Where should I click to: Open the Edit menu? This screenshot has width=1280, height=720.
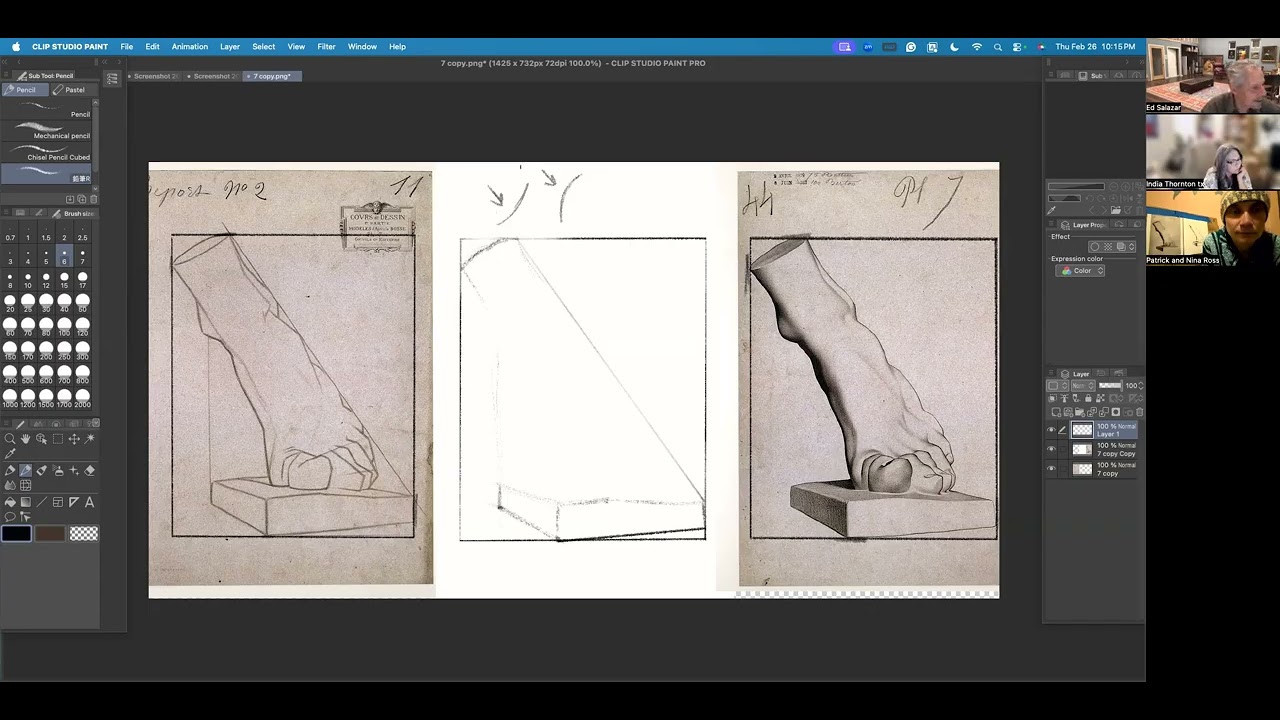pos(152,47)
